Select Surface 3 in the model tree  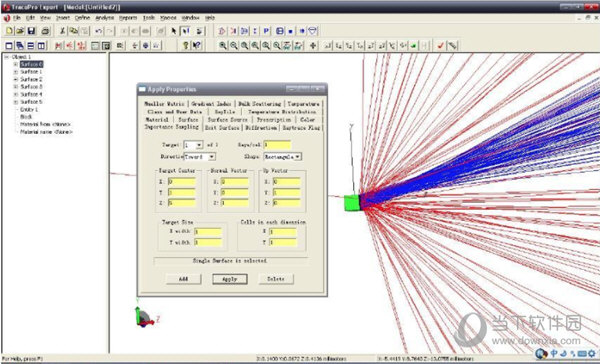(31, 87)
